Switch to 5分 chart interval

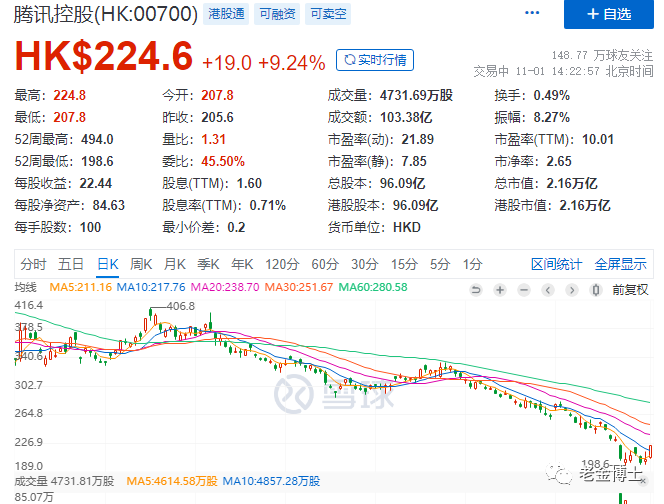tap(440, 264)
